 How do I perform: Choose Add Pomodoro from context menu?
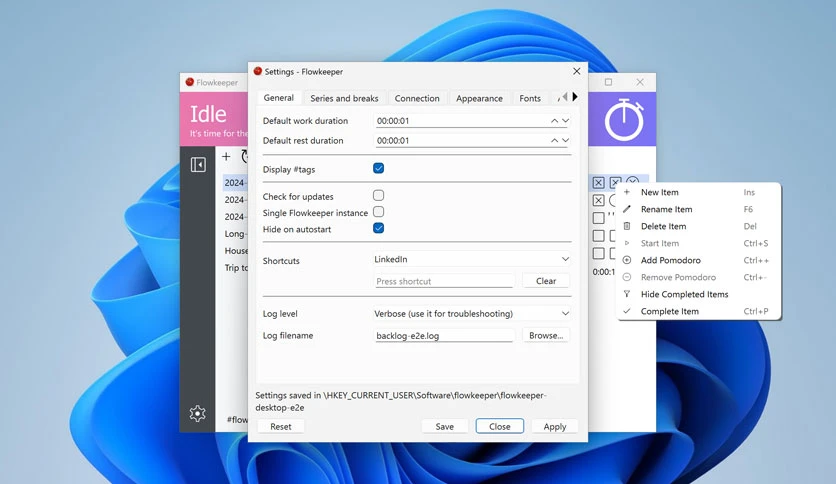coord(698,261)
